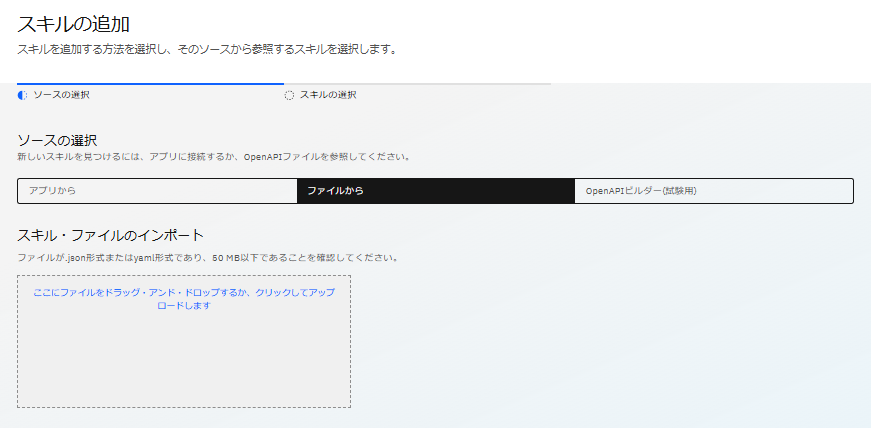The image size is (875, 433).
Task: Open the OpenAPIビルダー(試験用) tab
Action: (713, 190)
